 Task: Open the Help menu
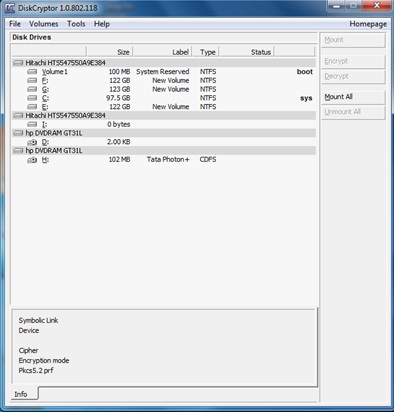pos(102,24)
